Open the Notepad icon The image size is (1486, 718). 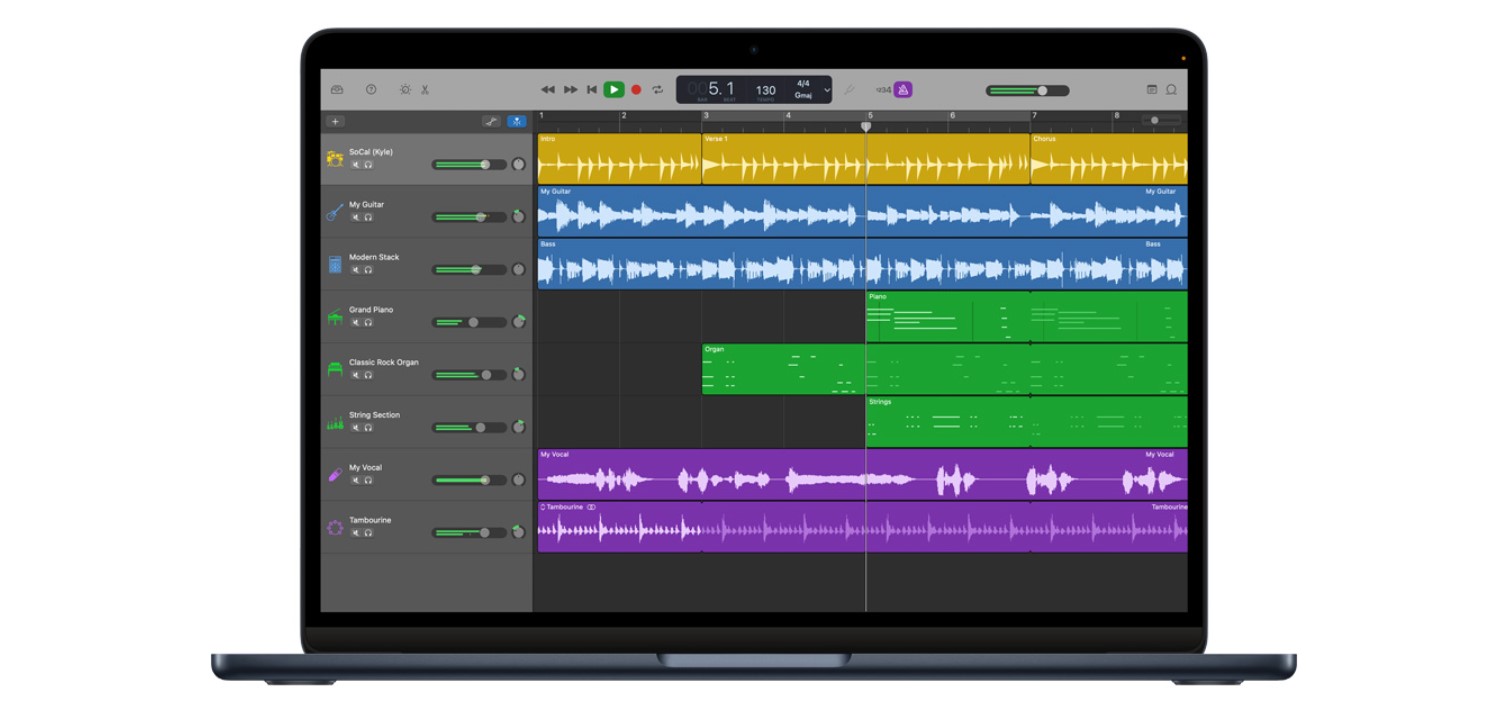pos(1151,90)
